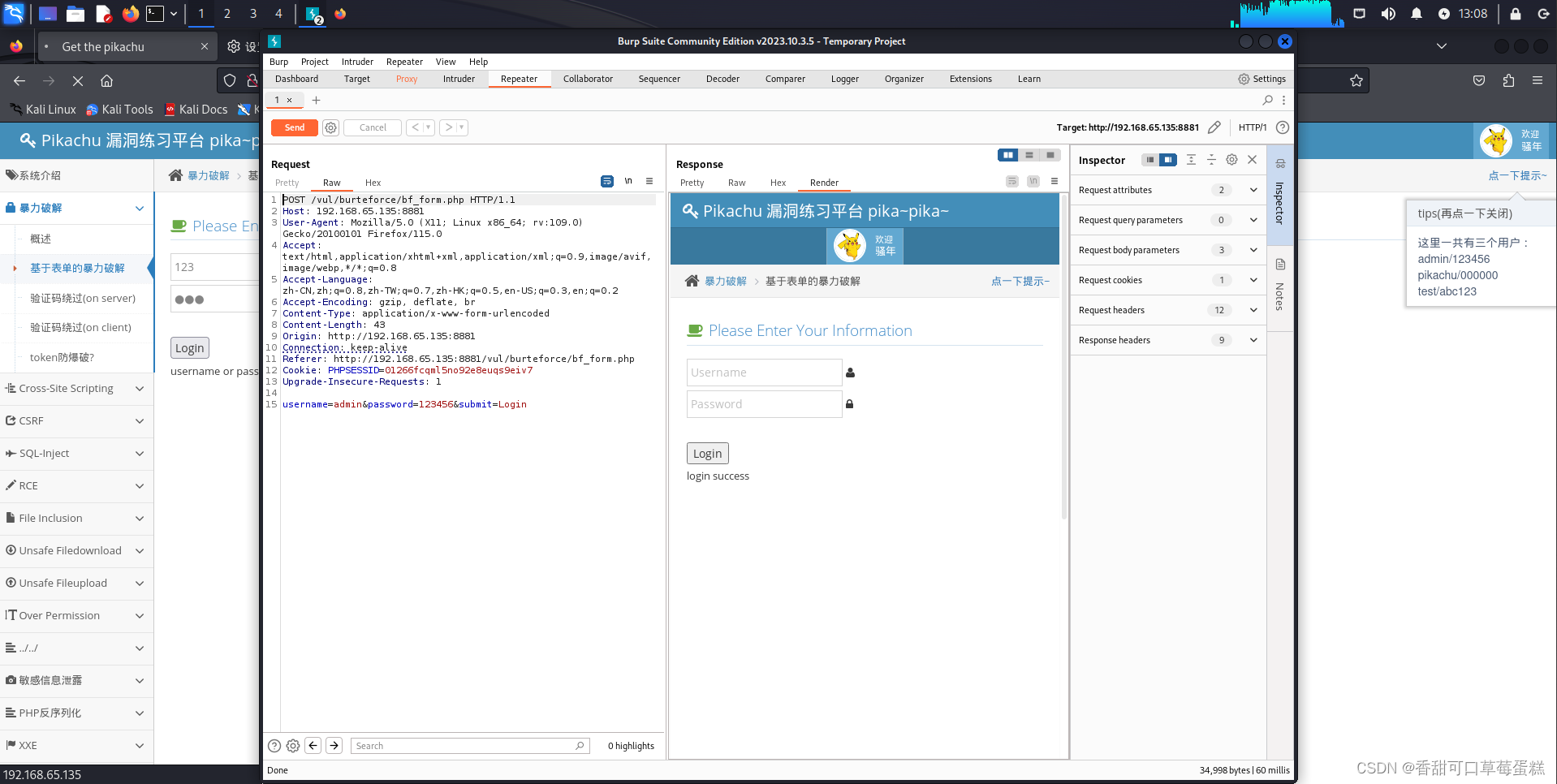The image size is (1557, 784).
Task: Open Request editor hamburger menu
Action: point(649,181)
